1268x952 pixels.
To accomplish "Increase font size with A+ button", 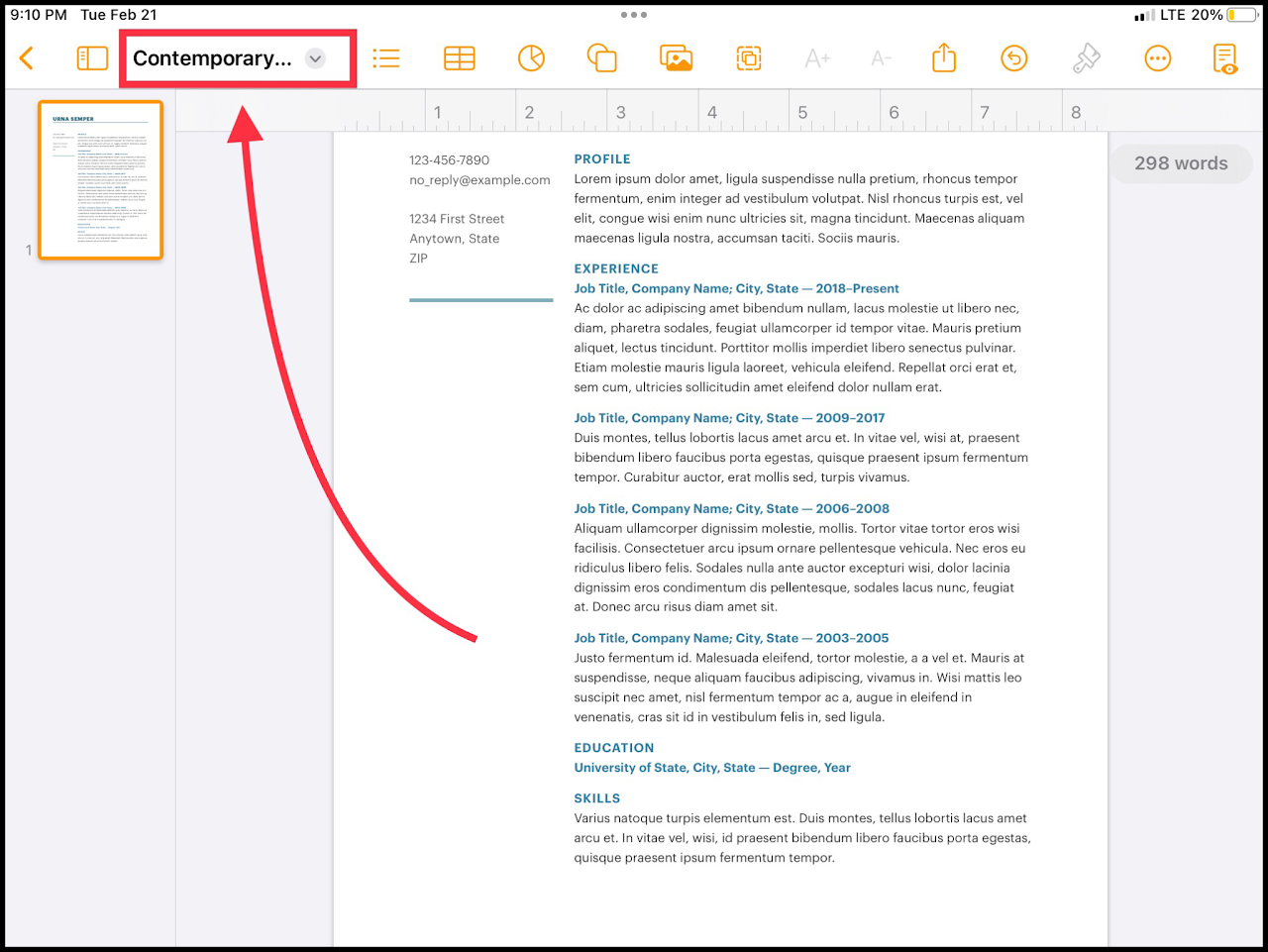I will click(x=817, y=58).
